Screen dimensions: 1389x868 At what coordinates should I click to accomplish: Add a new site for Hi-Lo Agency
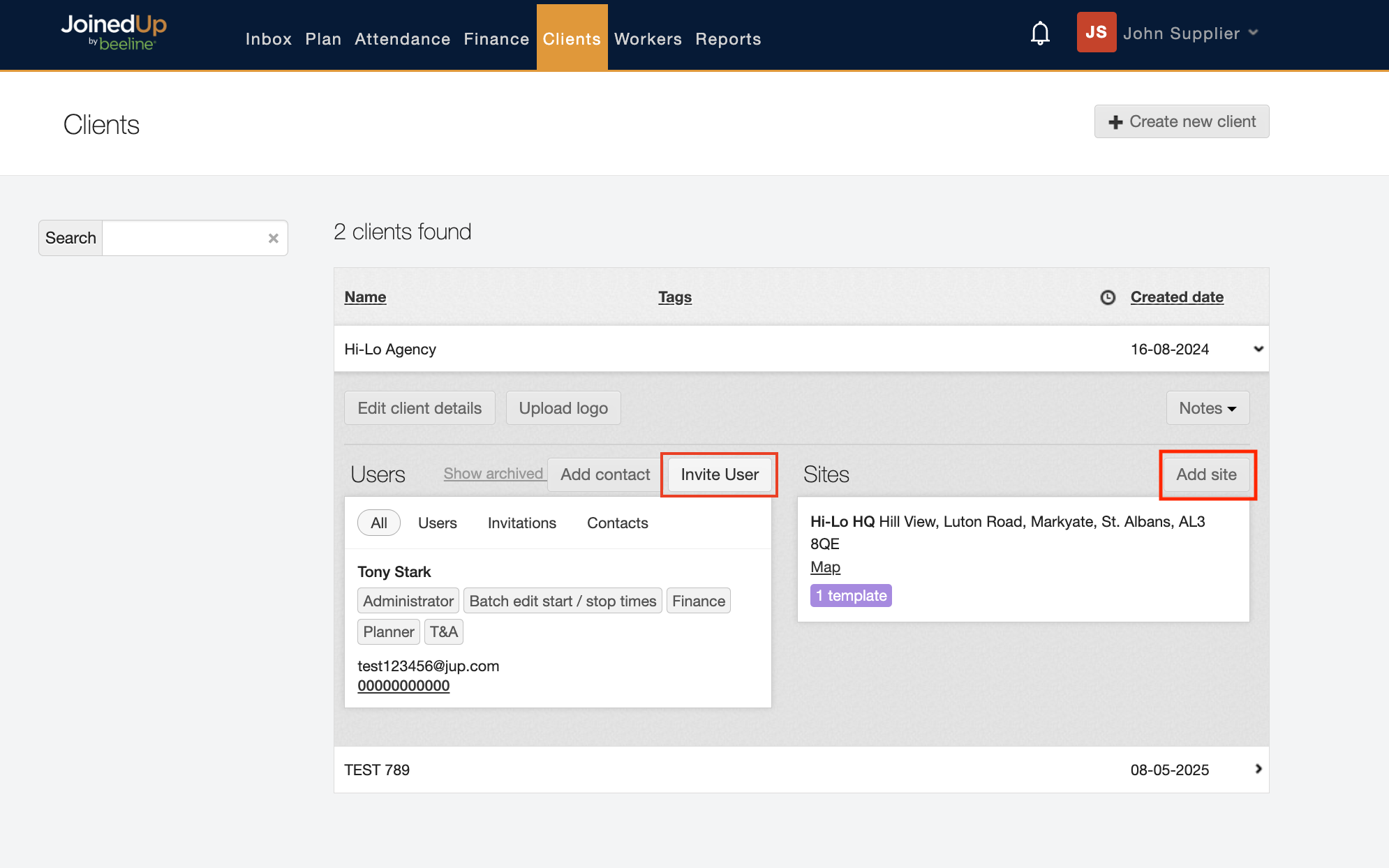click(x=1207, y=474)
